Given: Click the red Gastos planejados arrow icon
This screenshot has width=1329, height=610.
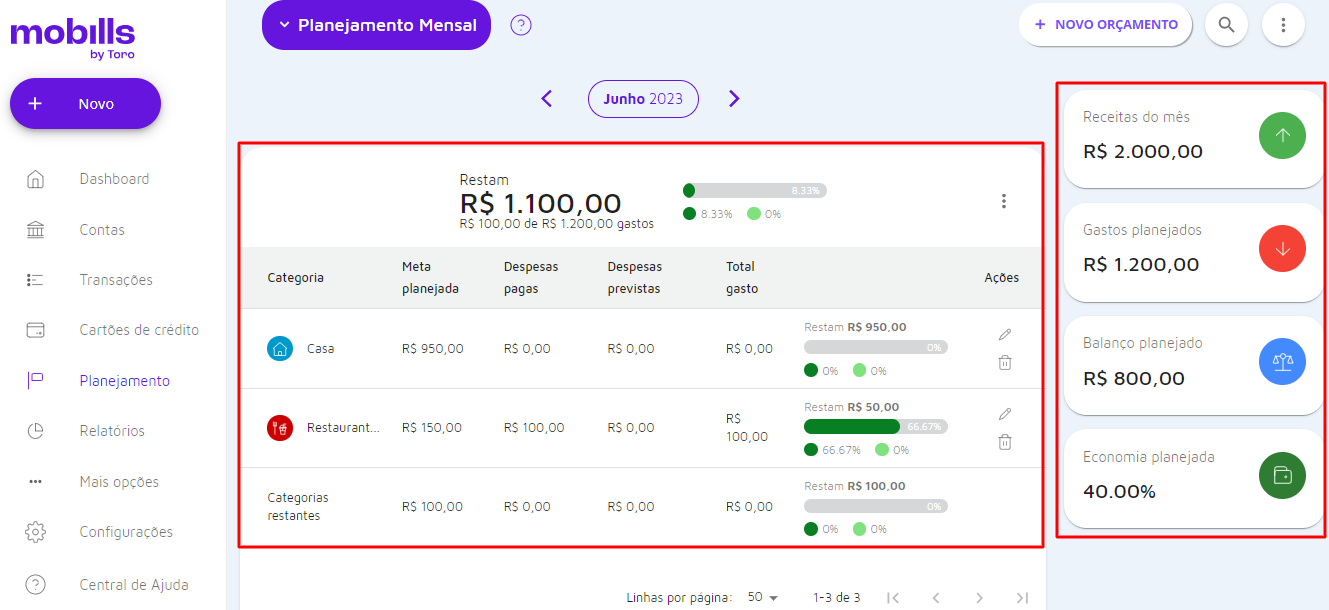Looking at the screenshot, I should click(x=1282, y=248).
